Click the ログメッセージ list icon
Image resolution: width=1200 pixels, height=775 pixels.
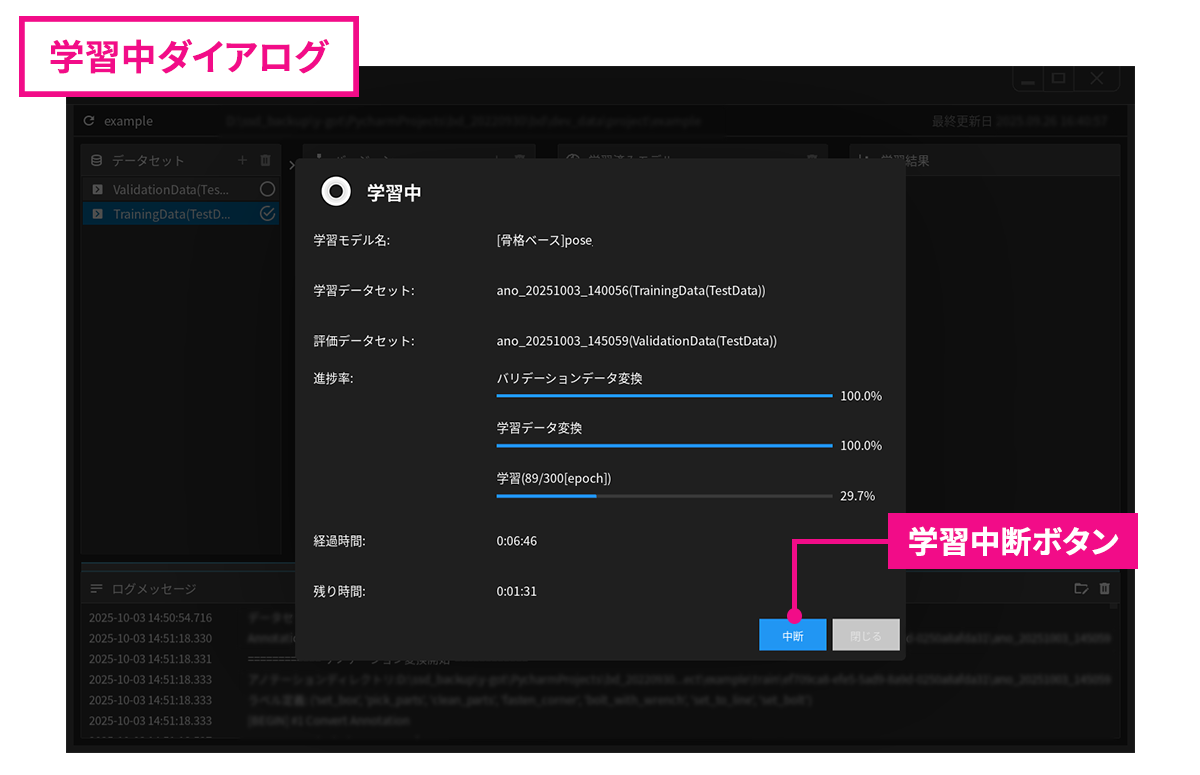pyautogui.click(x=97, y=589)
